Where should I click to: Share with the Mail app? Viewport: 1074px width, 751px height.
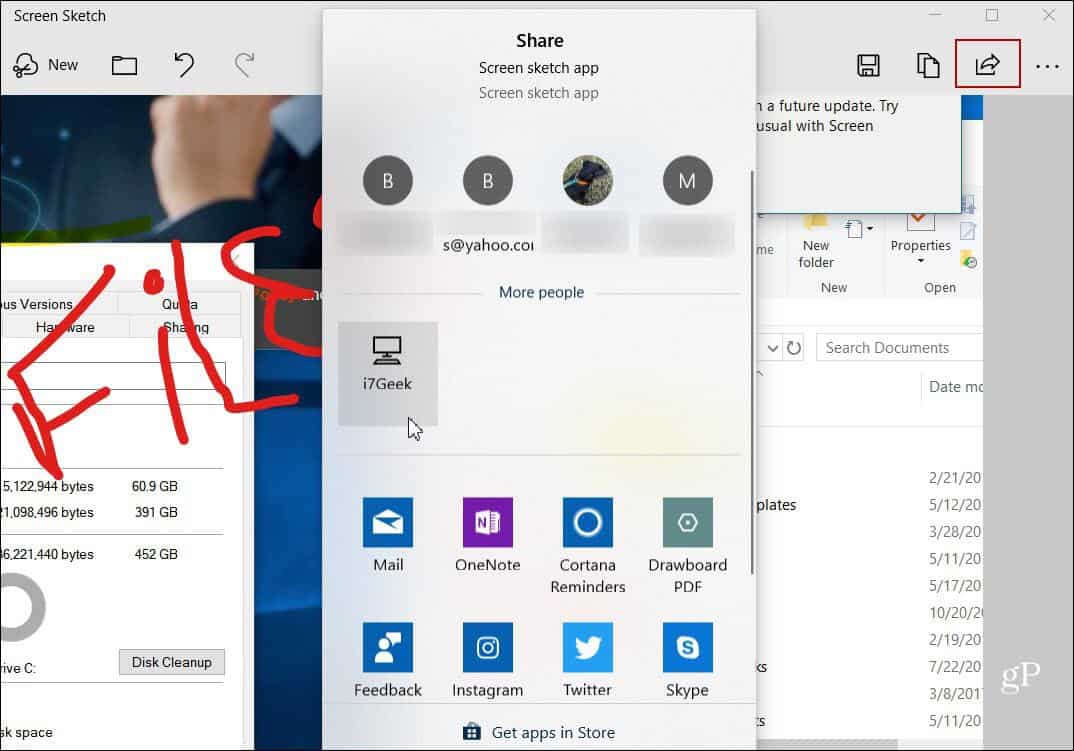(x=388, y=535)
